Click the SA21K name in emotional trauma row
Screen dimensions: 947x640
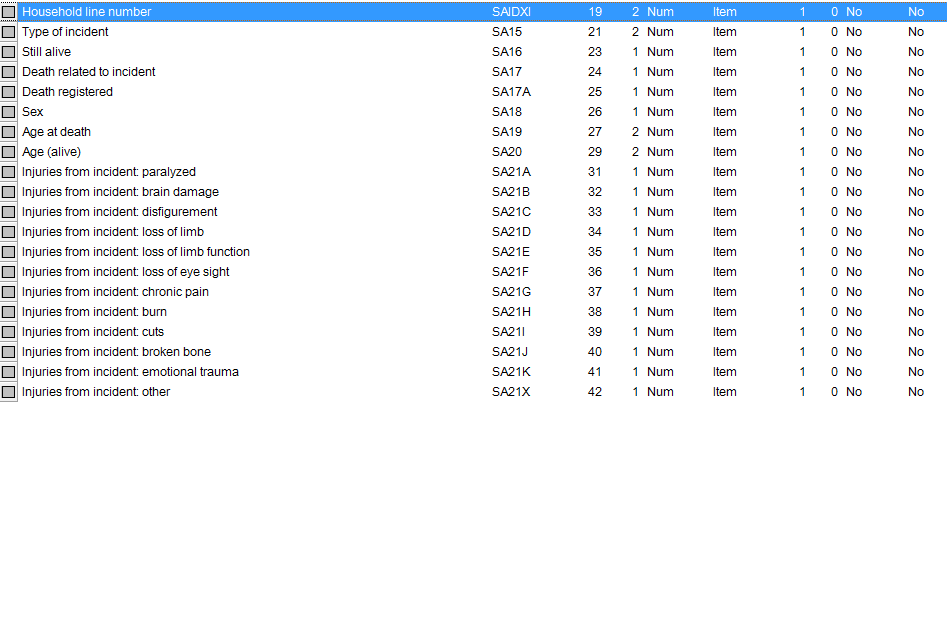pyautogui.click(x=511, y=372)
